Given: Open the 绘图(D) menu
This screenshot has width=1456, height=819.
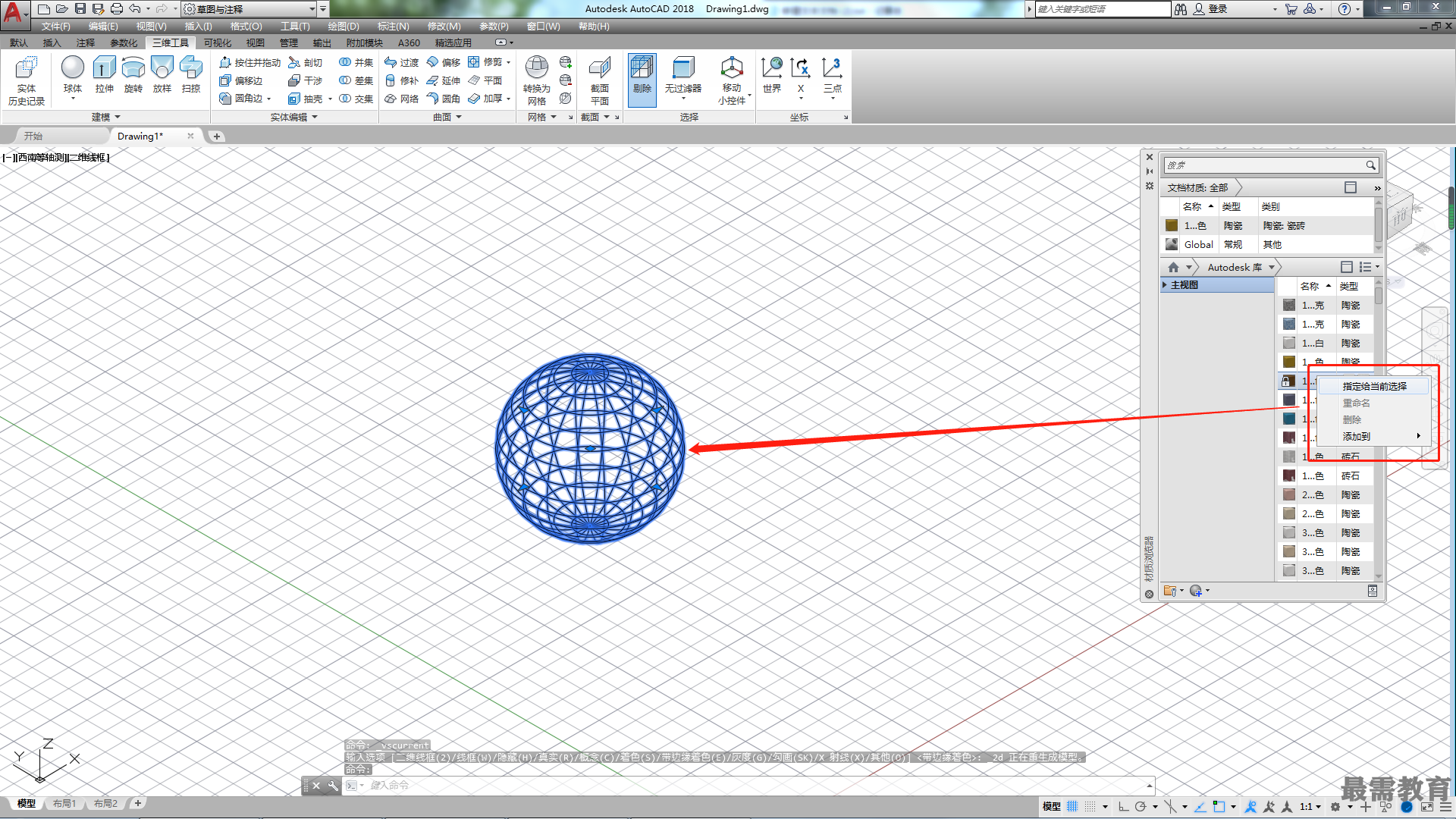Looking at the screenshot, I should point(344,27).
